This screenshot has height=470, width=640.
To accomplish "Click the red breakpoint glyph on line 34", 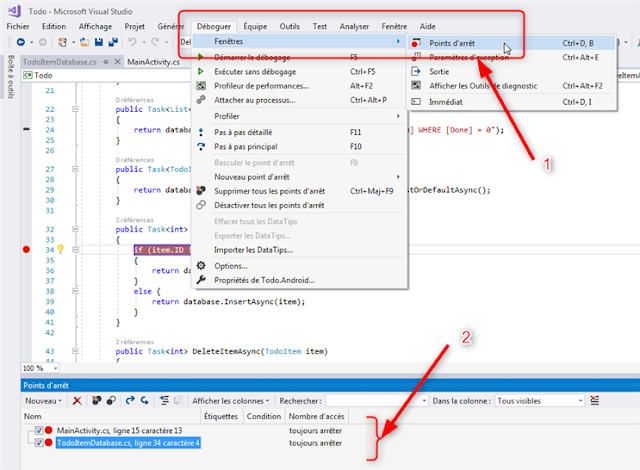I will (27, 250).
